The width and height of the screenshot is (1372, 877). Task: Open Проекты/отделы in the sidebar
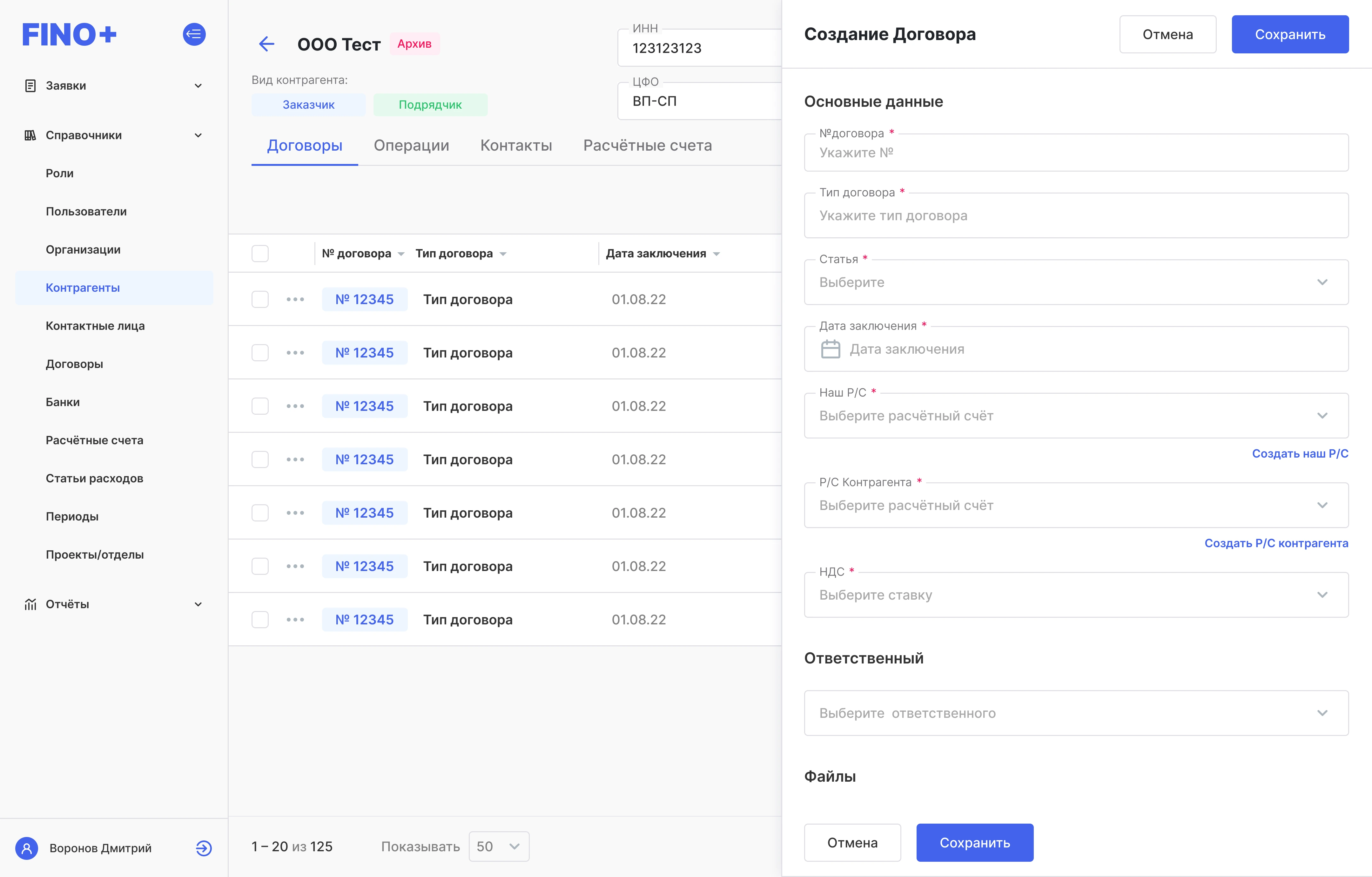tap(95, 554)
